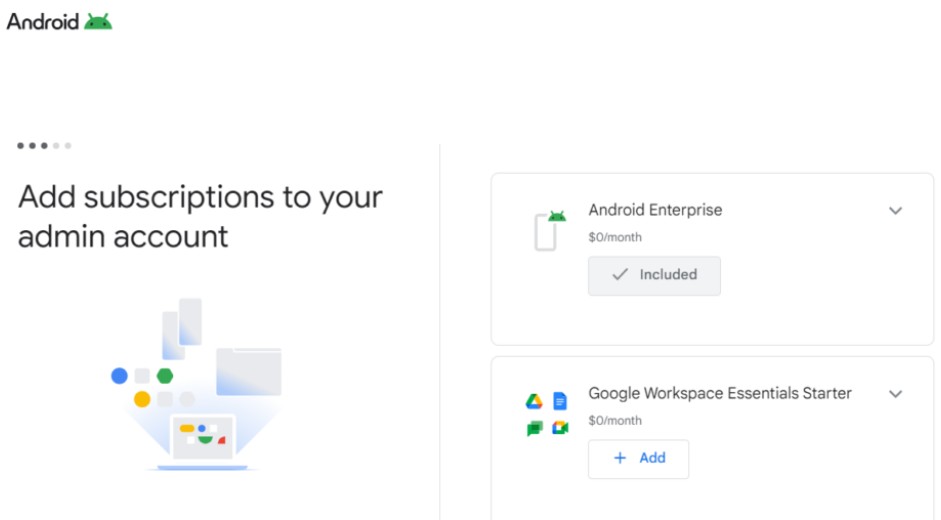941x520 pixels.
Task: Click the Google Meet icon
Action: pos(561,428)
